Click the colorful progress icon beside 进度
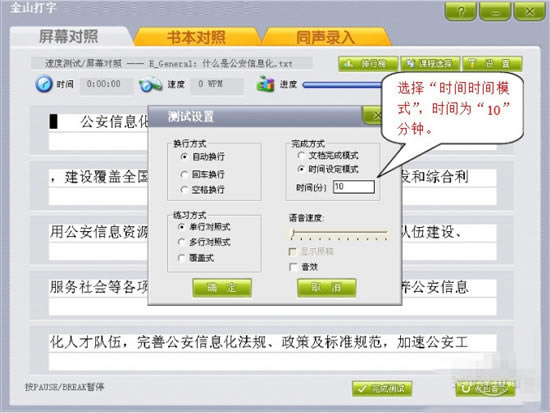The height and width of the screenshot is (413, 550). (x=266, y=84)
